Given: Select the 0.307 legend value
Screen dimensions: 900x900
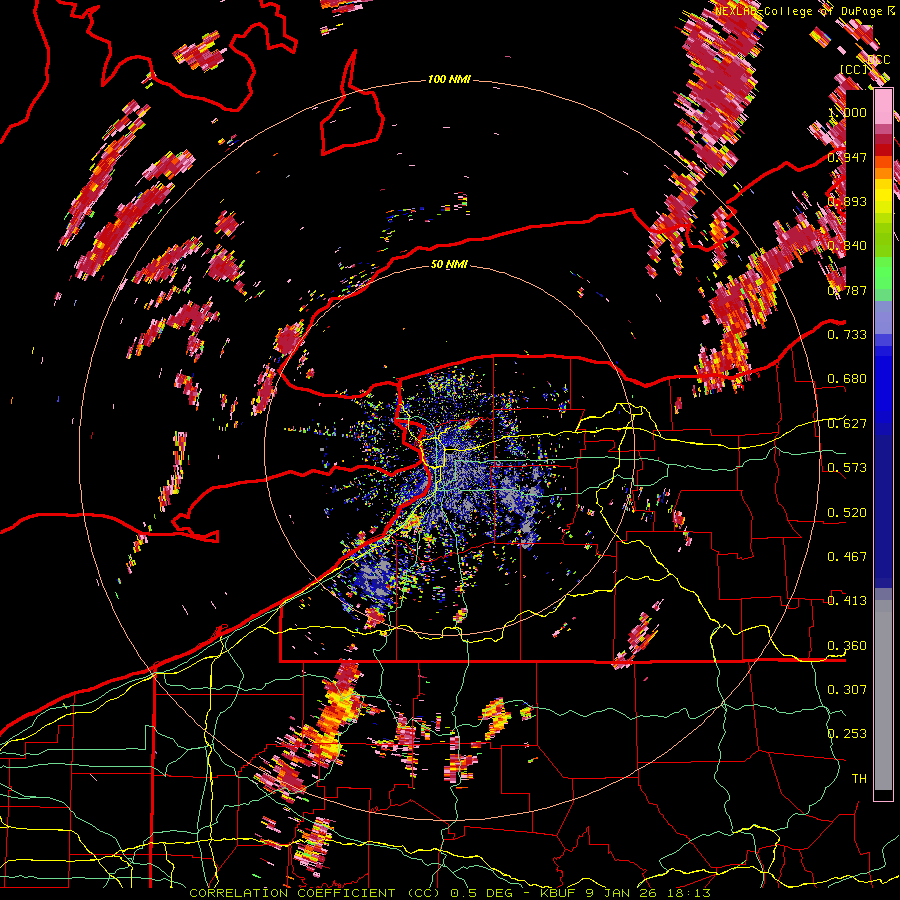Looking at the screenshot, I should 848,690.
